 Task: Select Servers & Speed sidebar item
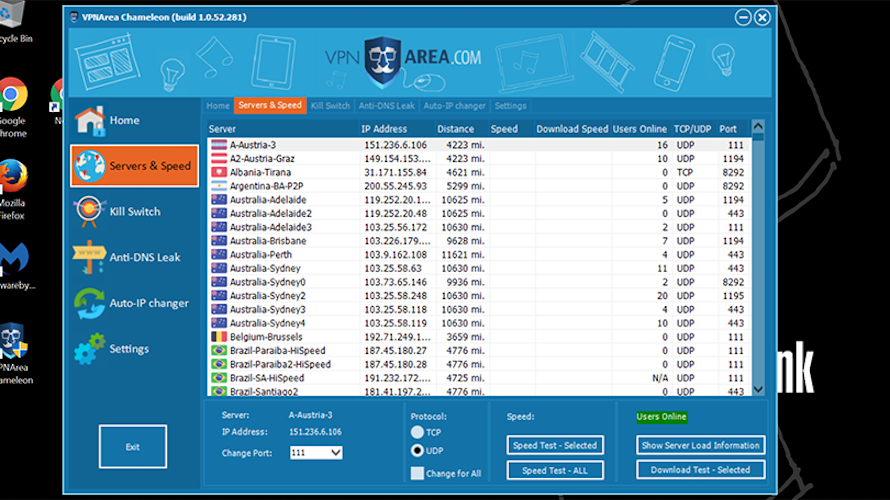tap(134, 166)
